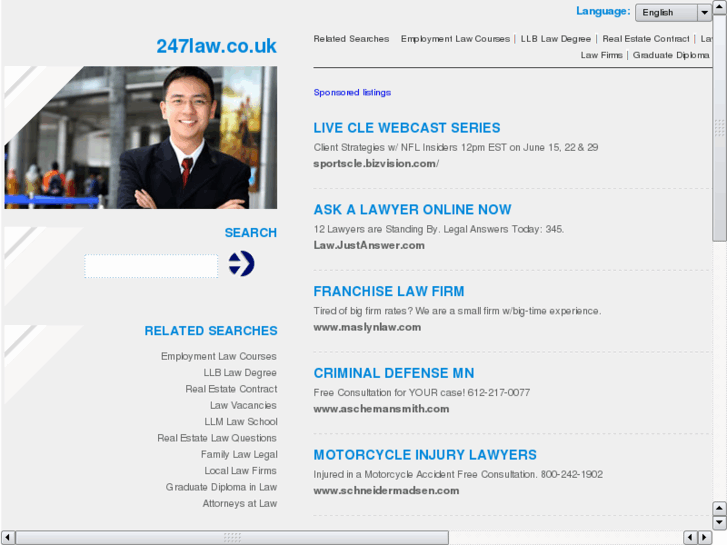The image size is (727, 545).
Task: Click the scrollbar arrow just left of the rightmost arrow
Action: [x=690, y=537]
